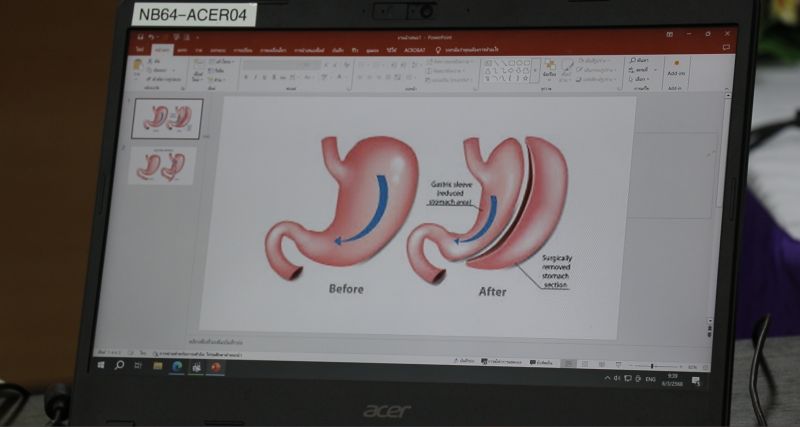The image size is (800, 427).
Task: Start slideshow from status bar icon
Action: (618, 365)
